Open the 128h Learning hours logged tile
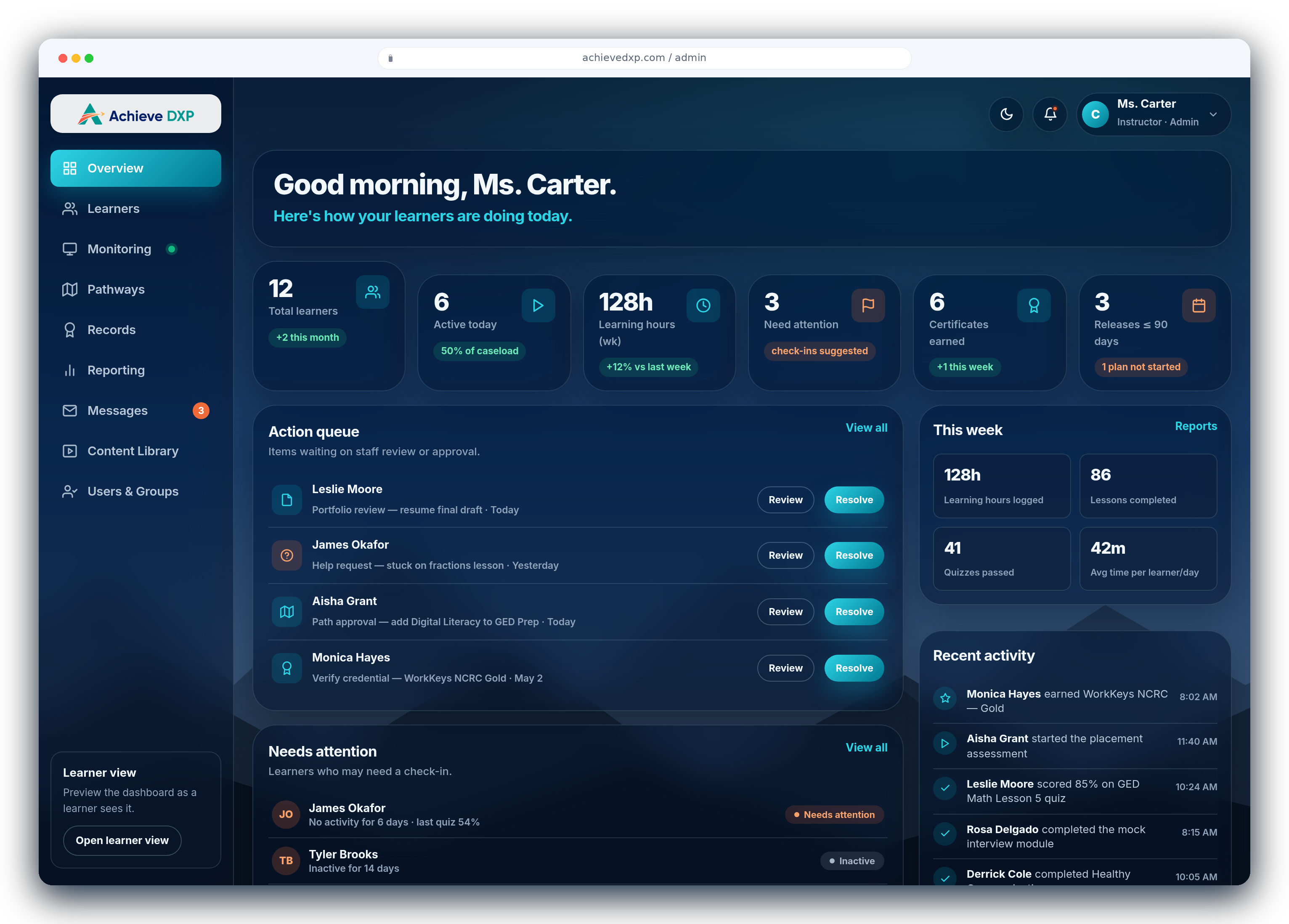The image size is (1289, 924). (1001, 486)
